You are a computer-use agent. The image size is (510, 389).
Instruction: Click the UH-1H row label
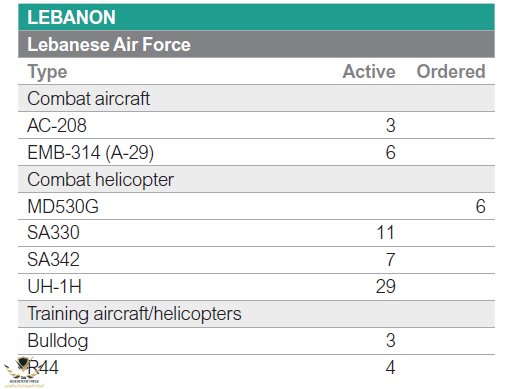[x=54, y=287]
